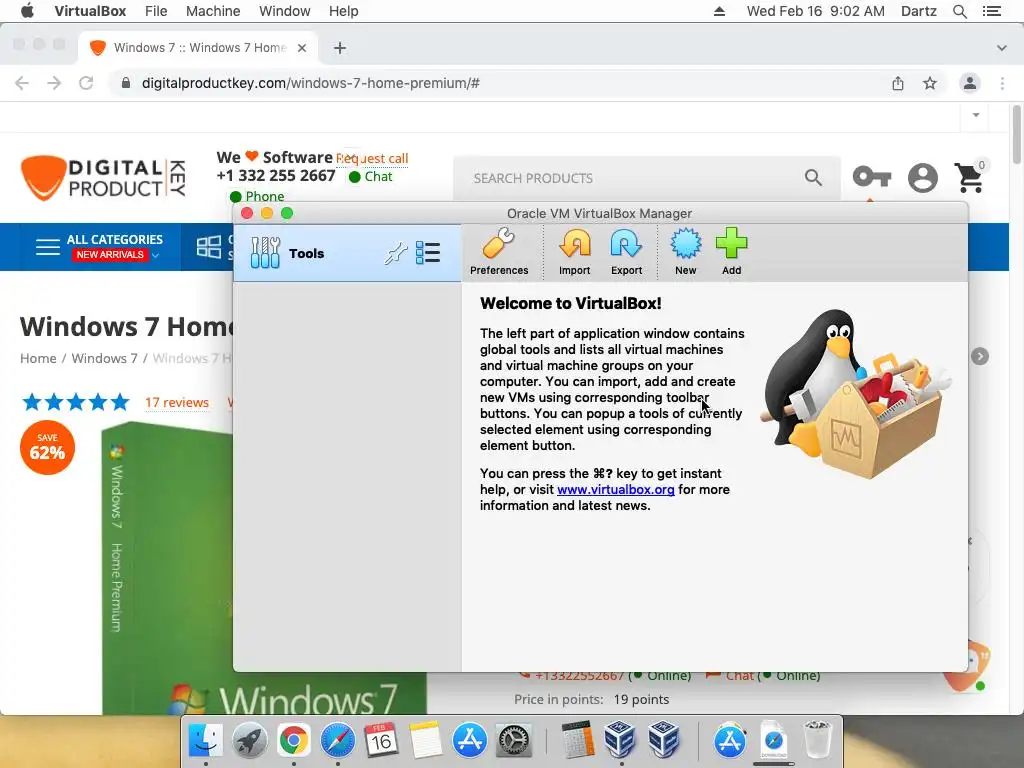Image resolution: width=1024 pixels, height=768 pixels.
Task: Open Safari from the Dock
Action: (x=337, y=741)
